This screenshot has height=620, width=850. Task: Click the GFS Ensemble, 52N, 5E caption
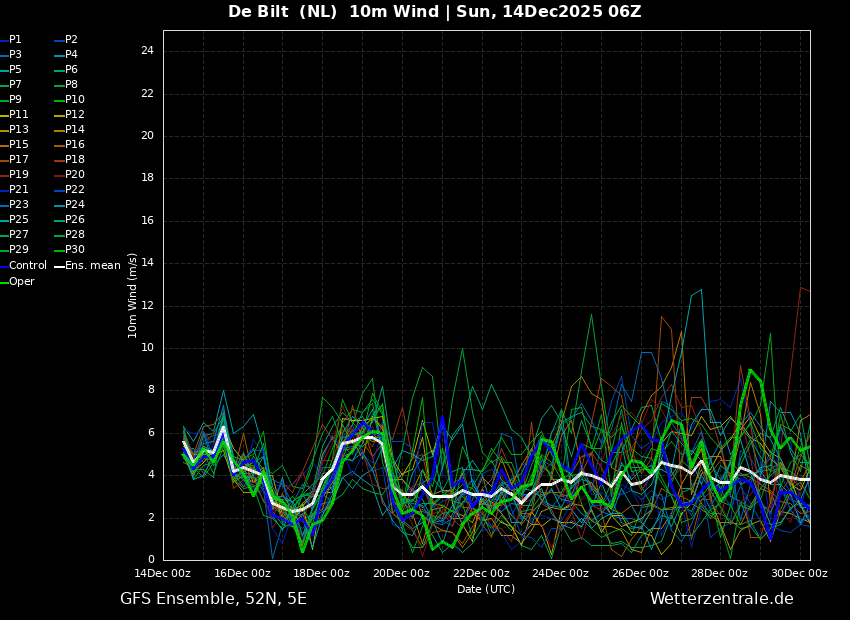point(213,599)
